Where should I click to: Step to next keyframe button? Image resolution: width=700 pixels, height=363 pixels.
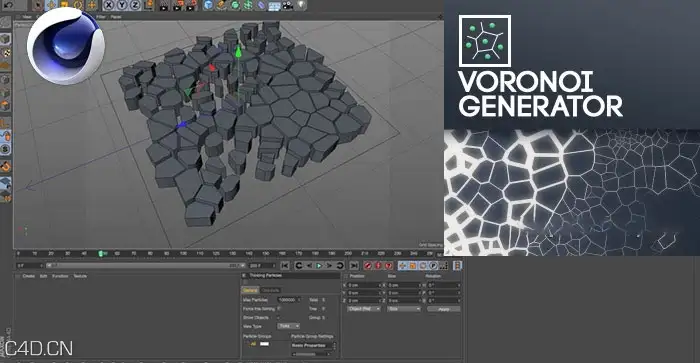click(340, 266)
